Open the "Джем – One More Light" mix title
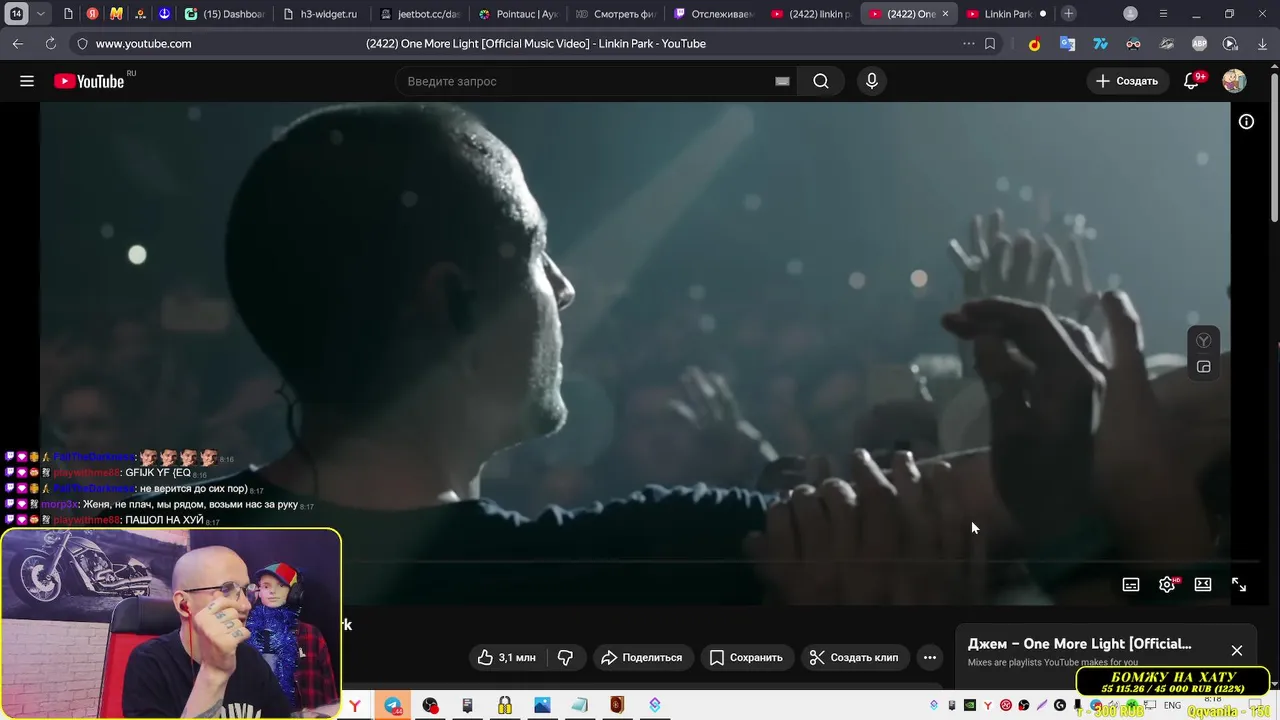Viewport: 1280px width, 720px height. [x=1079, y=644]
